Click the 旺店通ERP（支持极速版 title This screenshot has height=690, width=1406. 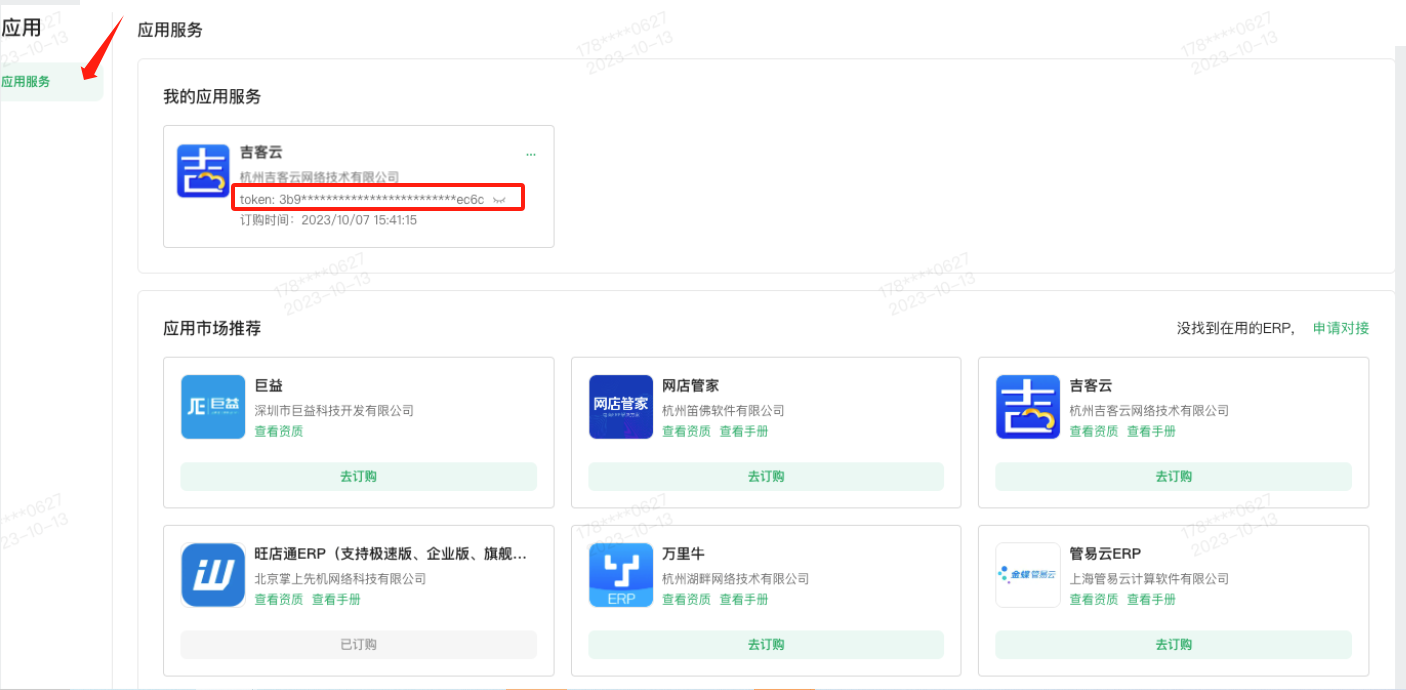click(390, 554)
